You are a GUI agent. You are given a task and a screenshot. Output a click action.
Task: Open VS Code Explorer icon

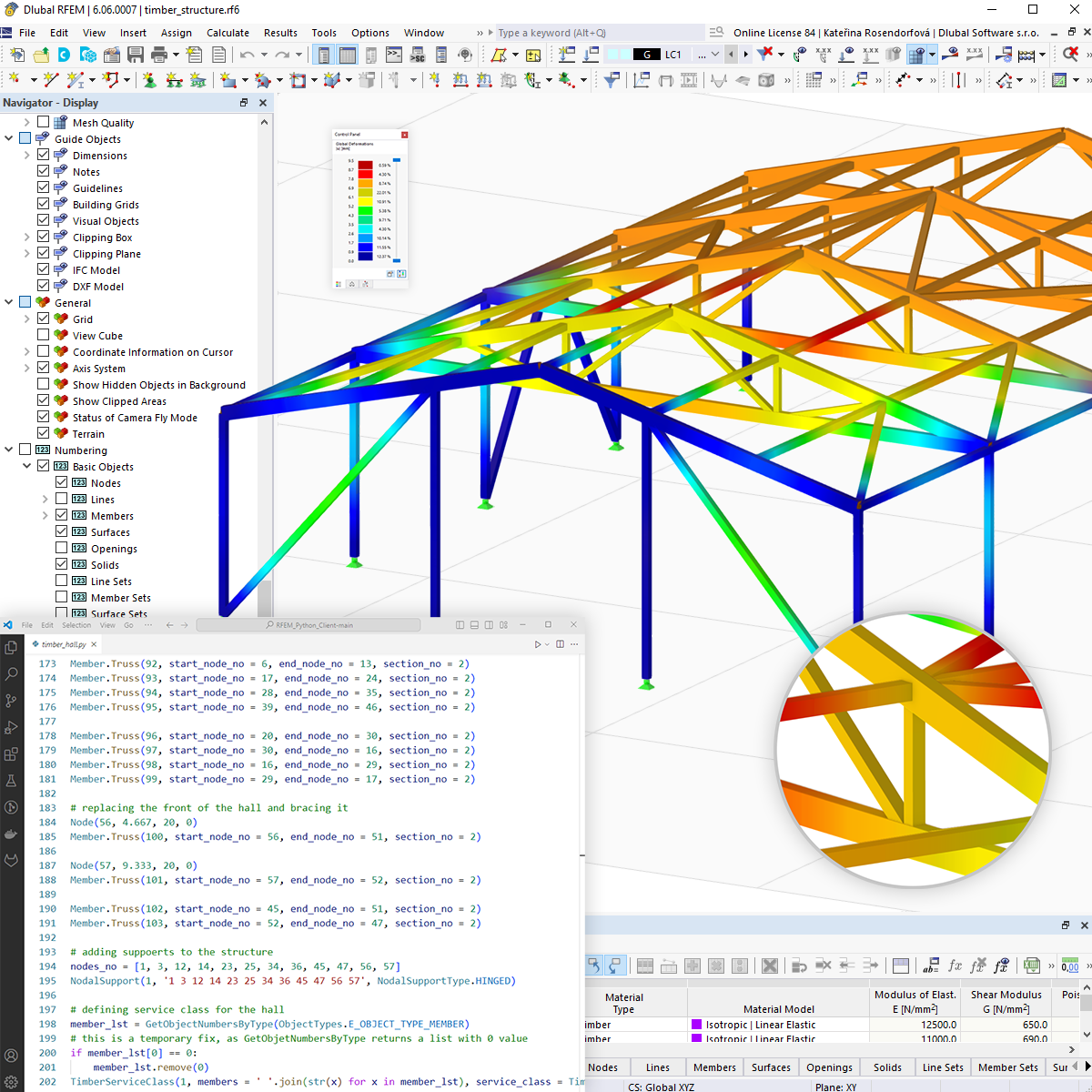(x=11, y=648)
